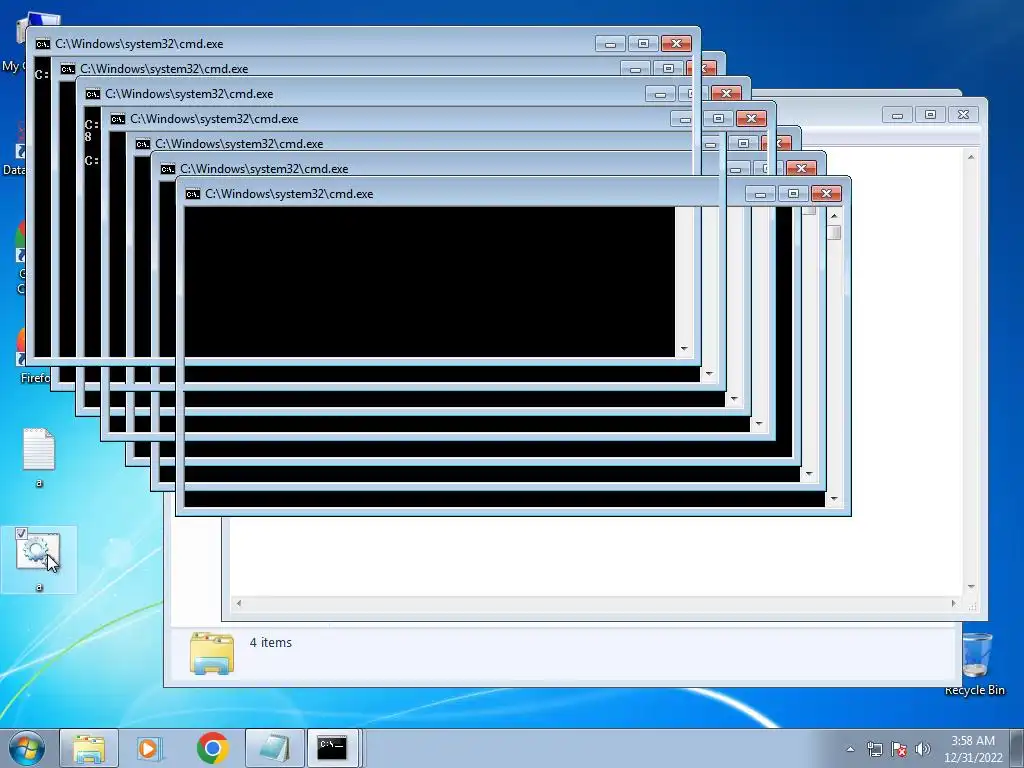Click the "4 items" text in Explorer
The width and height of the screenshot is (1024, 768).
point(270,643)
